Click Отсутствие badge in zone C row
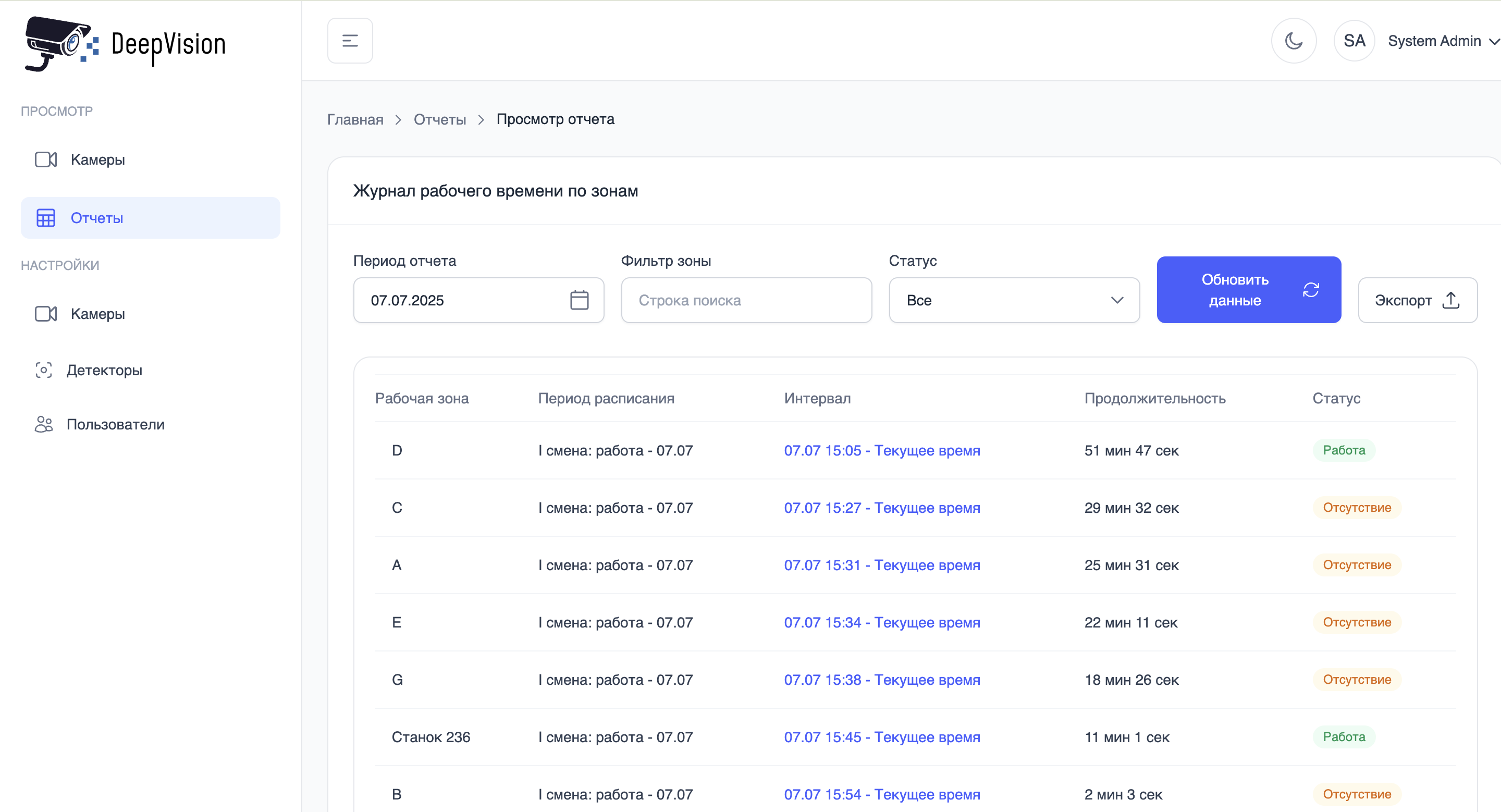Screen dimensions: 1501x812 click(1357, 507)
